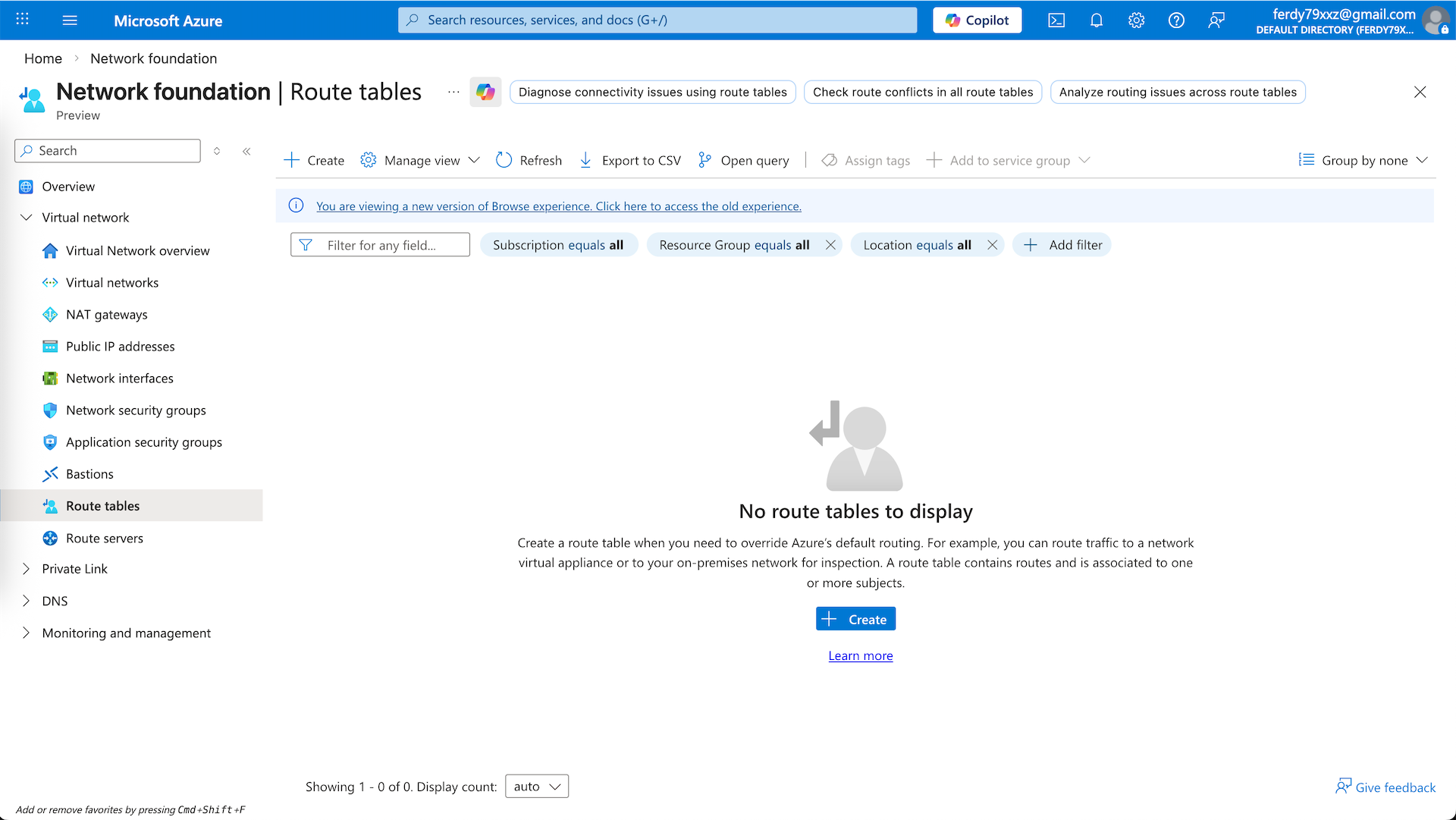Image resolution: width=1456 pixels, height=820 pixels.
Task: Click the Copilot icon beside the title
Action: (x=485, y=92)
